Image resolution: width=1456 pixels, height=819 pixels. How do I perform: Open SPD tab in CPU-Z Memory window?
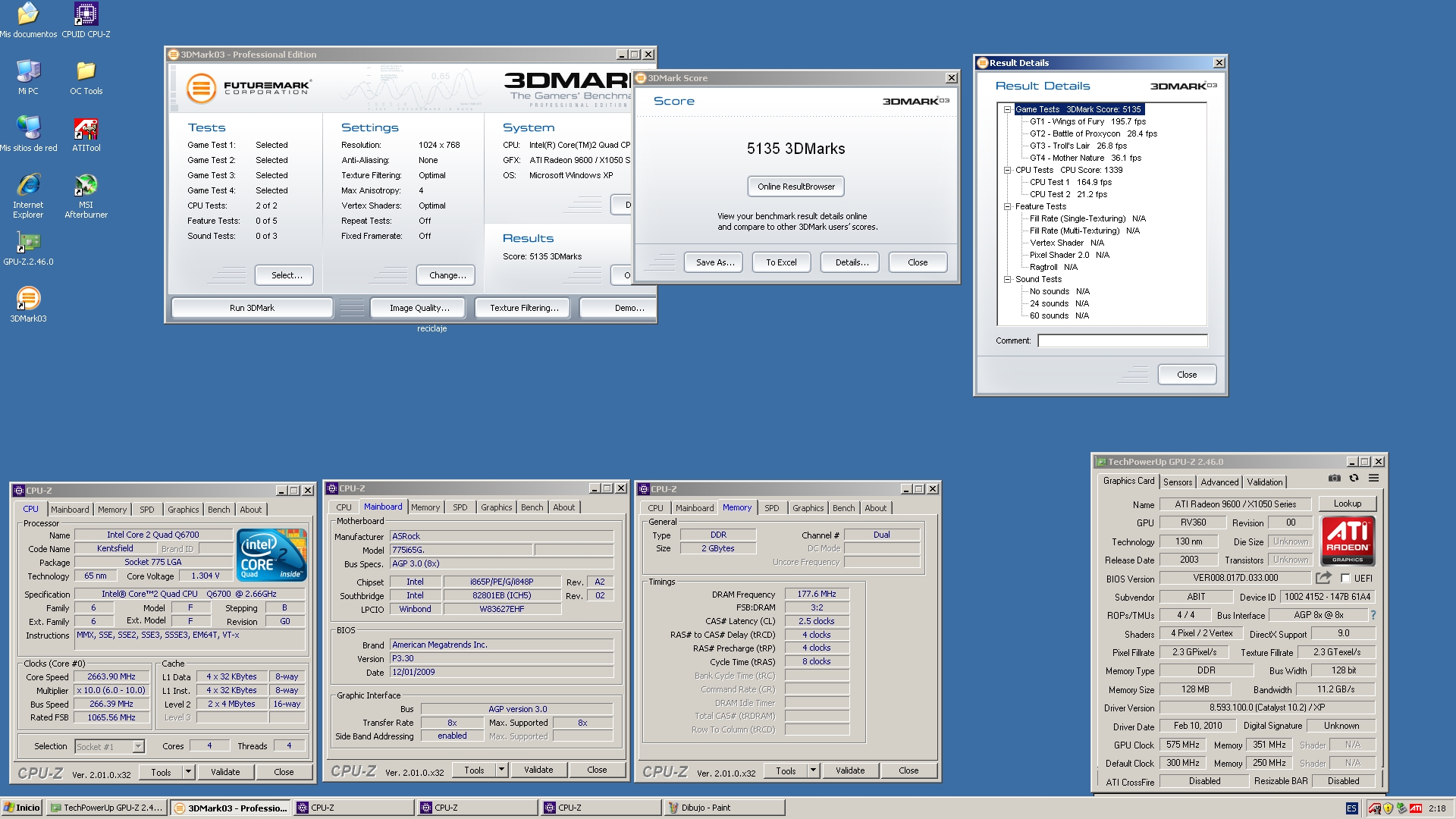coord(772,508)
